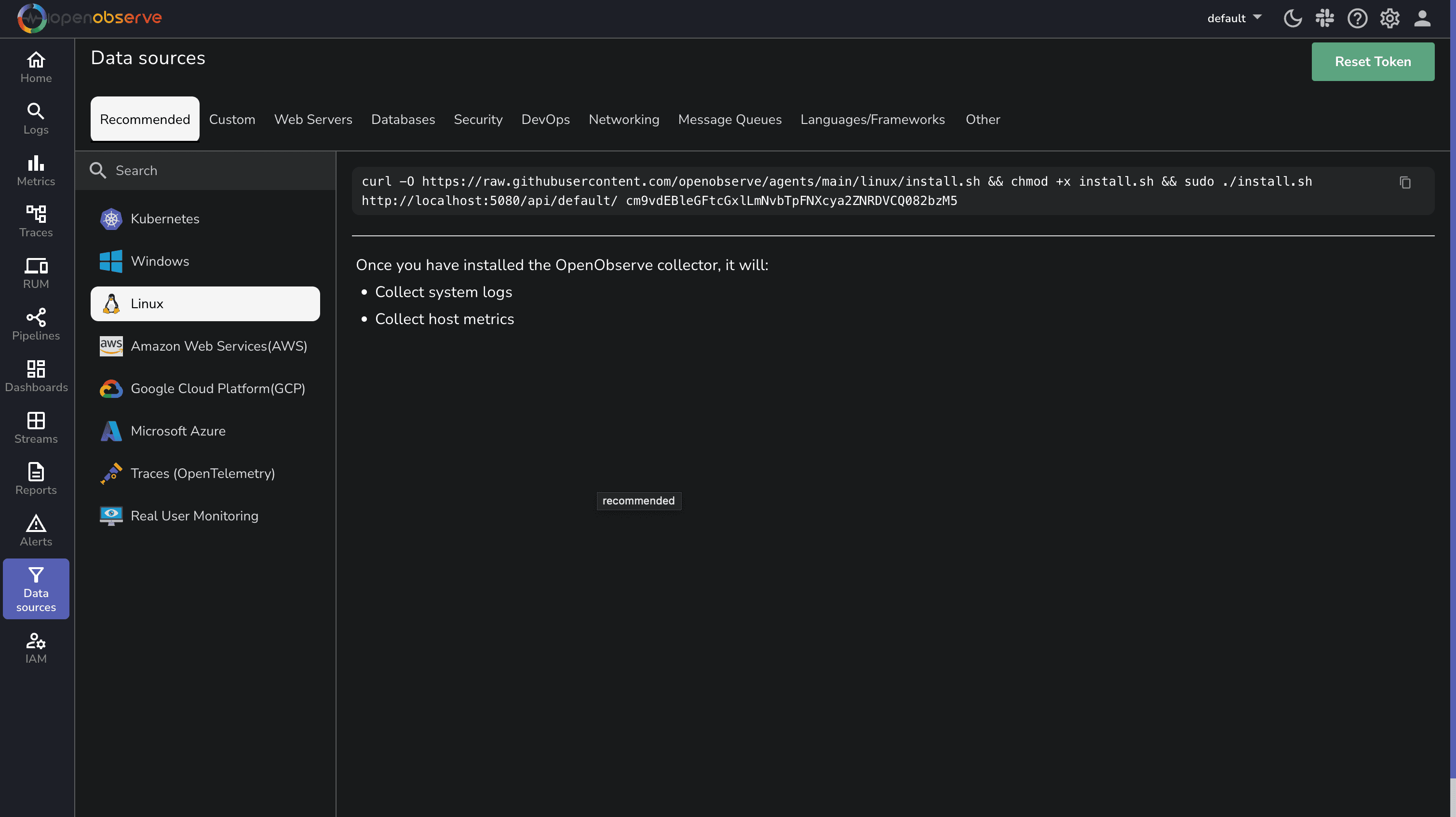Click the Reset Token button

point(1372,61)
